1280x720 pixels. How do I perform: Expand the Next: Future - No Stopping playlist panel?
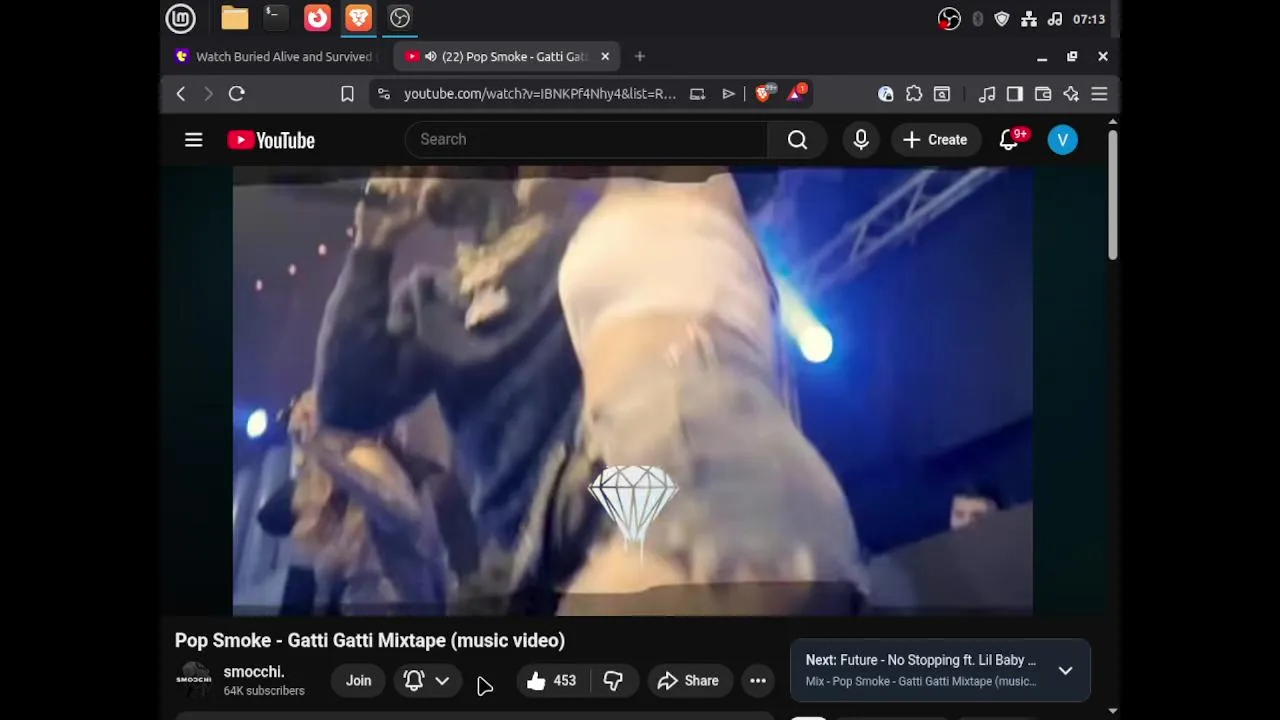(1066, 671)
